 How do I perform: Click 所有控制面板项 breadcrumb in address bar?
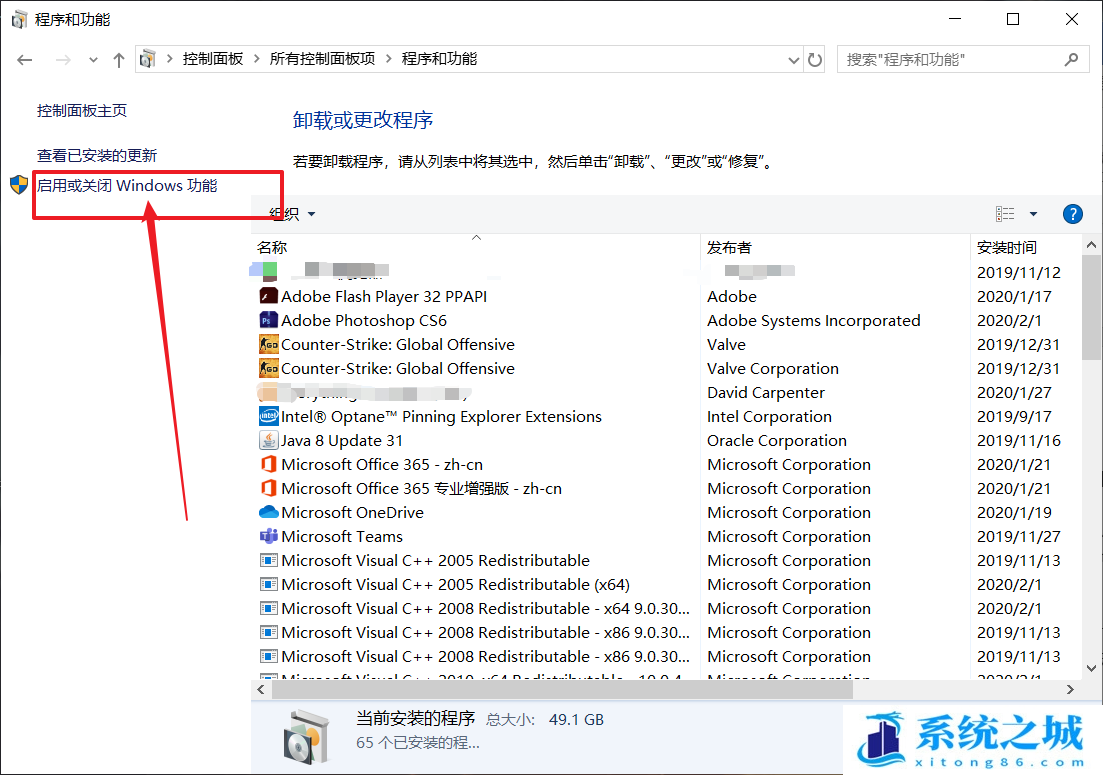tap(323, 59)
